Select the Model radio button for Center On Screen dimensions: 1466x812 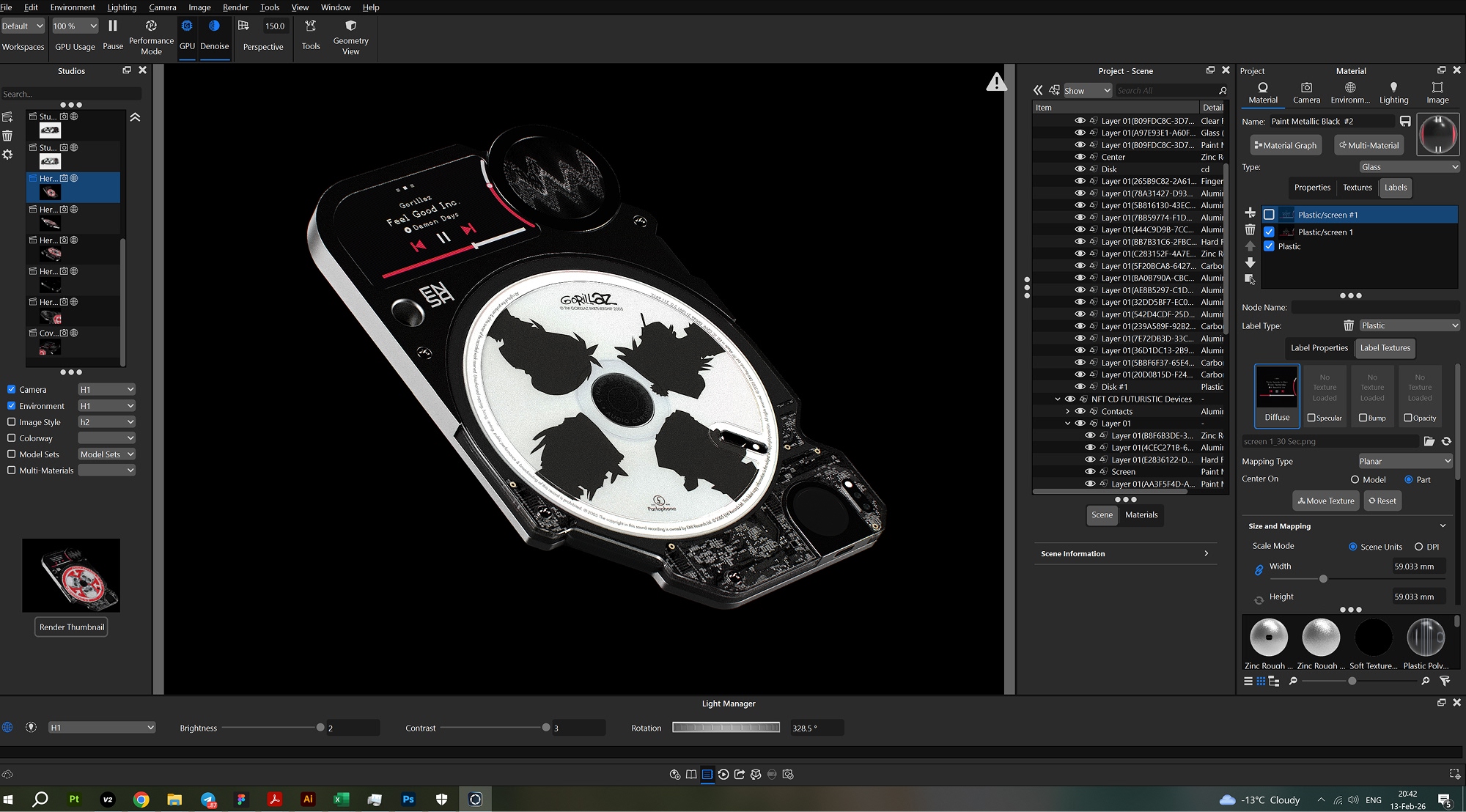pos(1356,479)
